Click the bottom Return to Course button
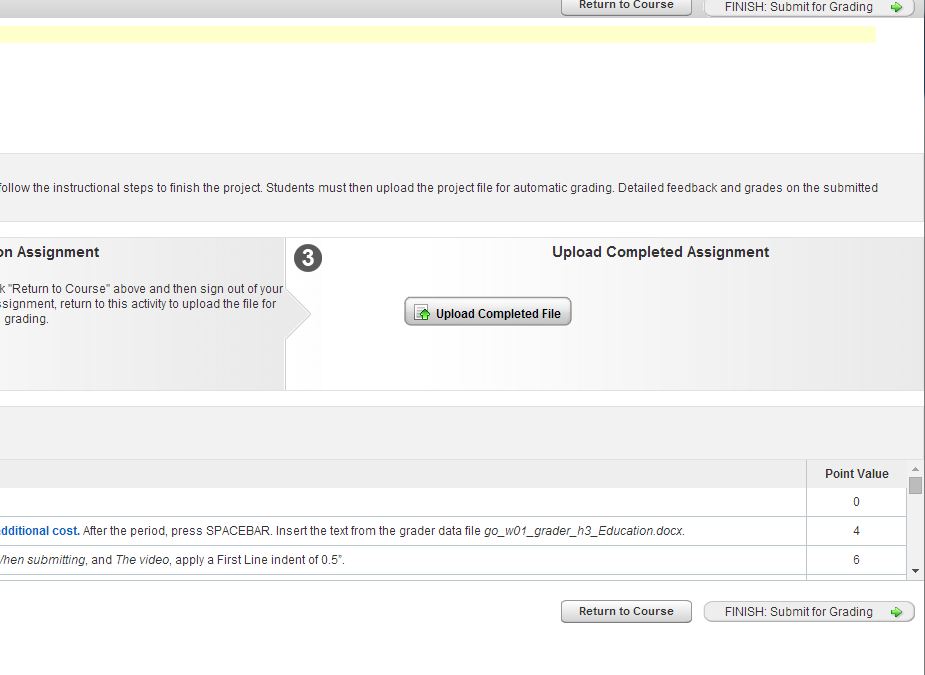This screenshot has height=675, width=925. tap(625, 612)
